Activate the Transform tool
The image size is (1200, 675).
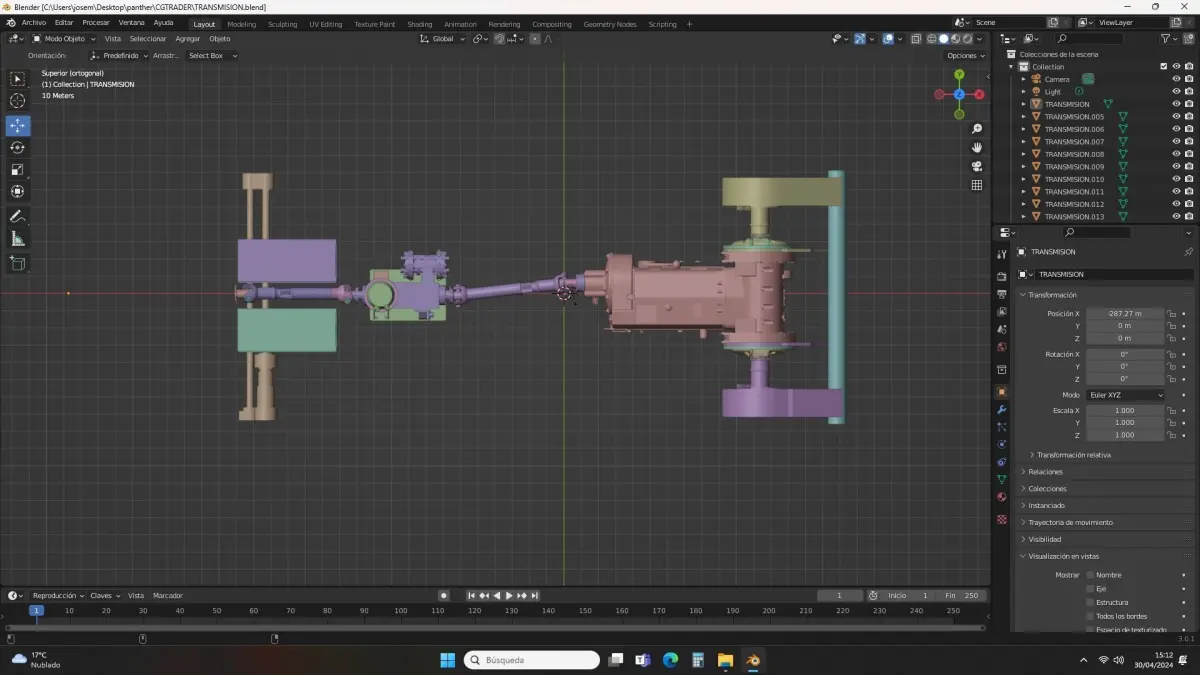pyautogui.click(x=18, y=192)
